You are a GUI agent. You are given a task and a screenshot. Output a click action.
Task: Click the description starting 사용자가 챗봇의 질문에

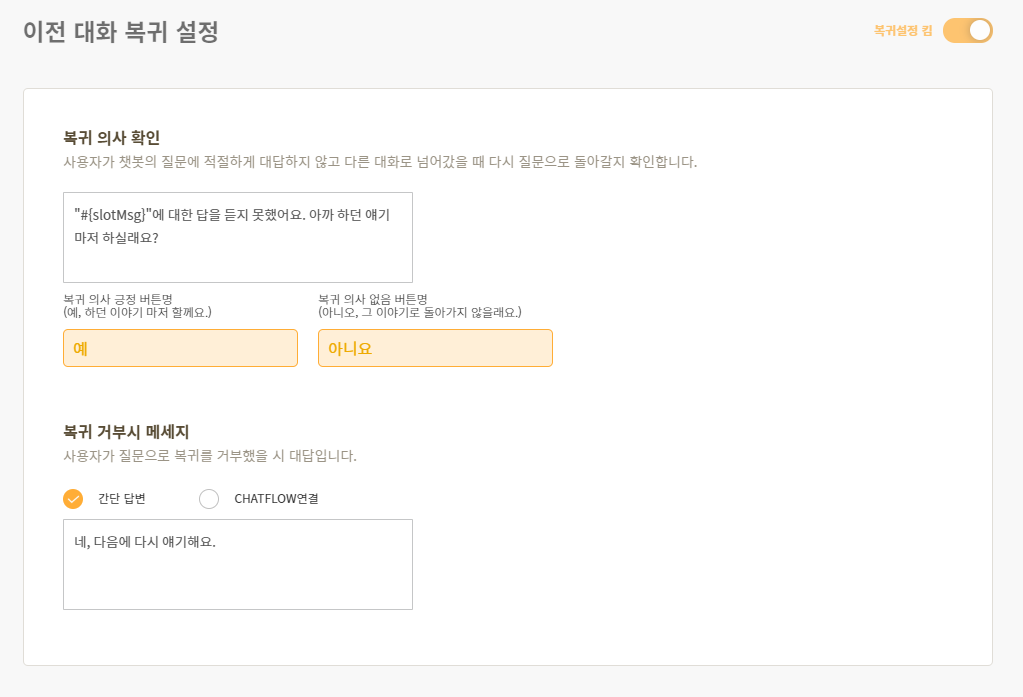(x=380, y=162)
